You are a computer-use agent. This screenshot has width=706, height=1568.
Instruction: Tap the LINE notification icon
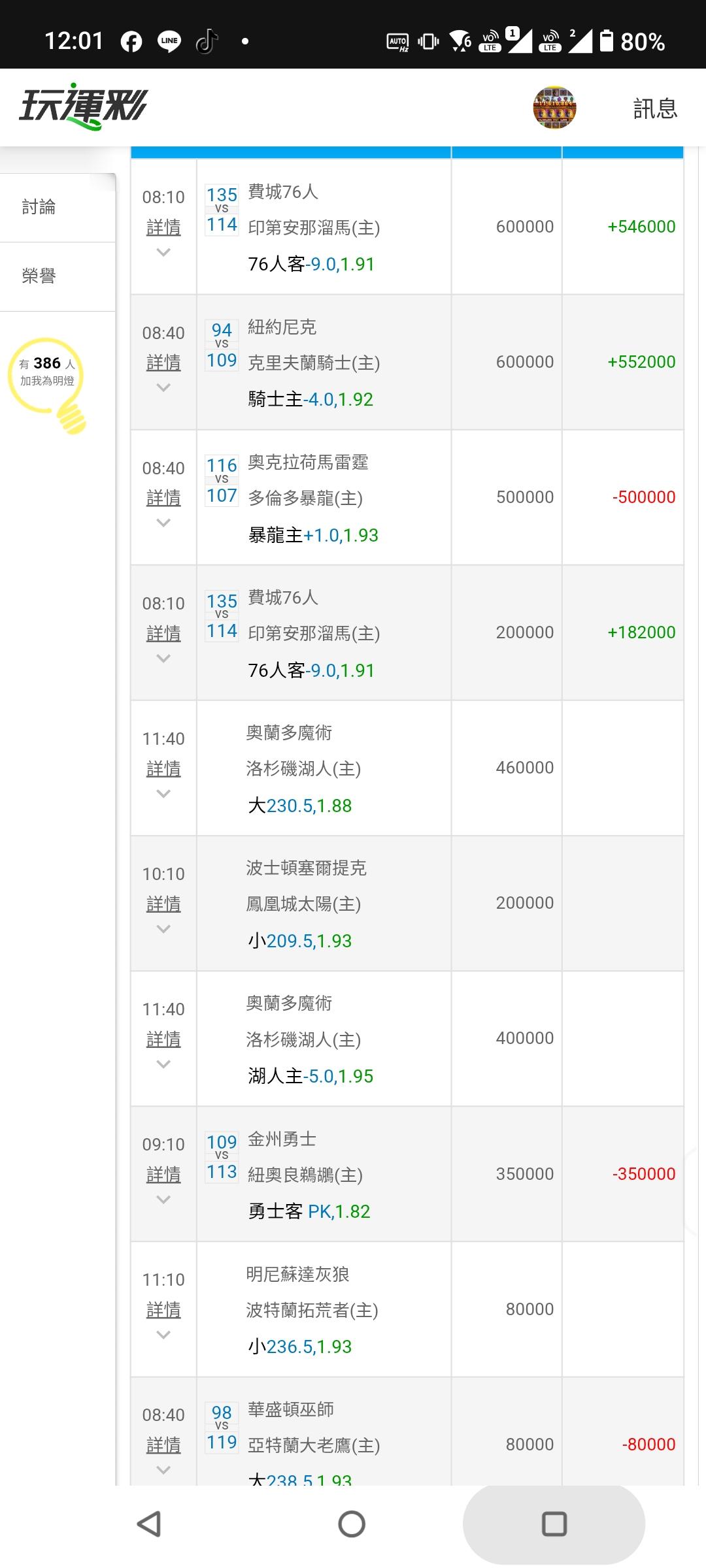tap(169, 42)
